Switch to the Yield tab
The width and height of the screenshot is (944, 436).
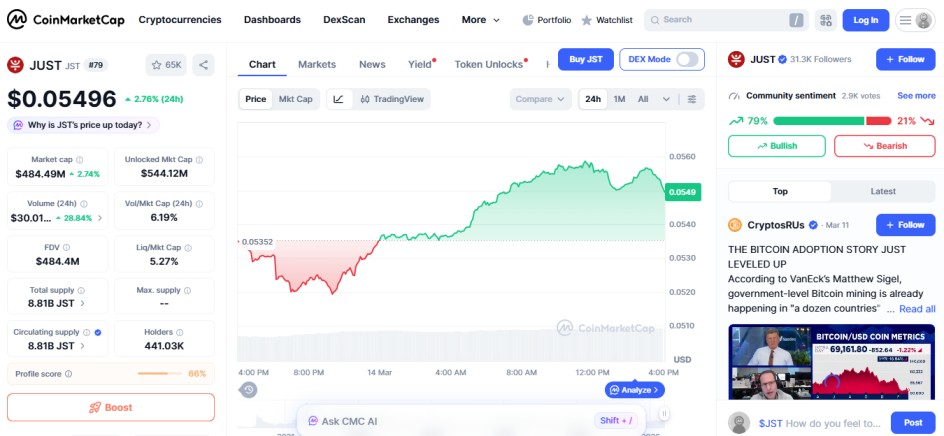420,64
